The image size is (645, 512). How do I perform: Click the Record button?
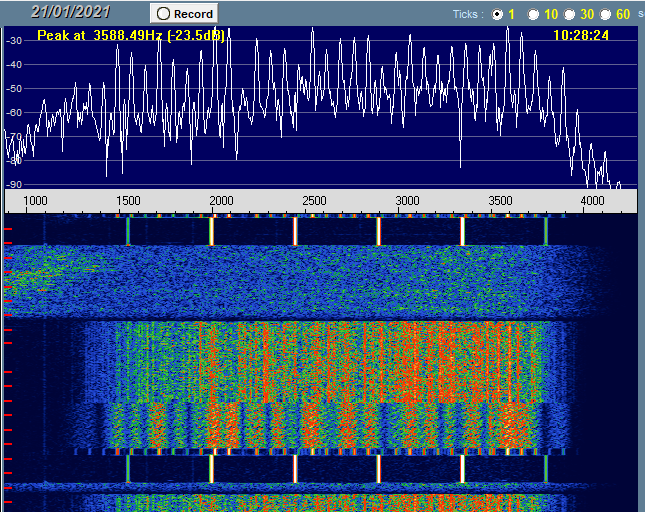tap(184, 14)
